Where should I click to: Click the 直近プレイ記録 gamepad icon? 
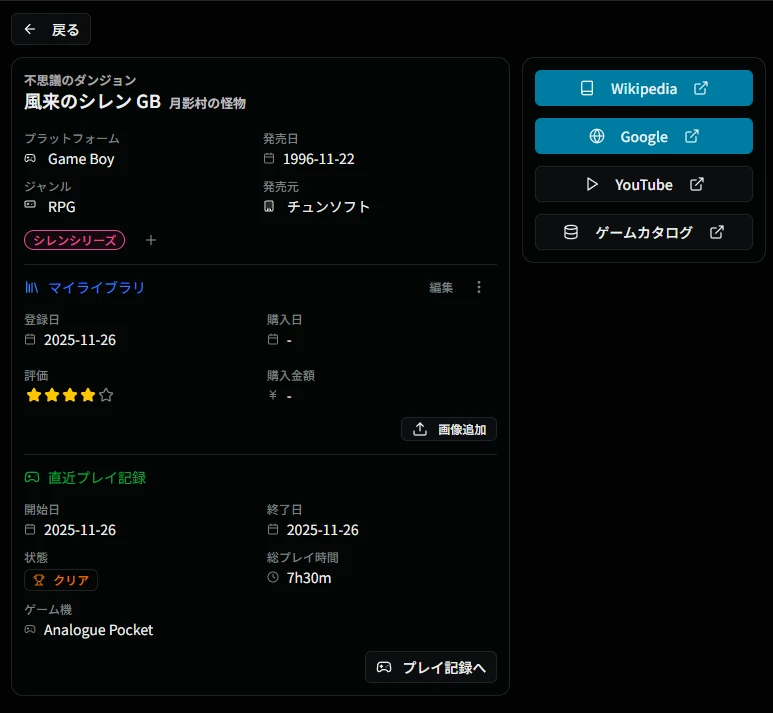point(32,477)
